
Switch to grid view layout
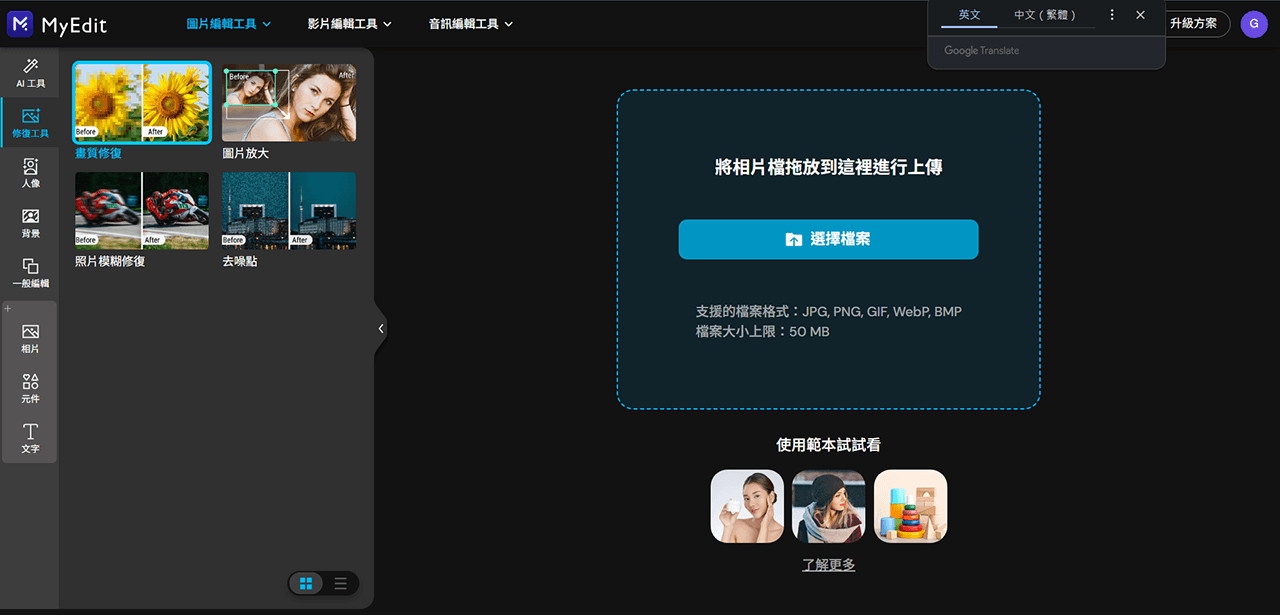pyautogui.click(x=306, y=584)
